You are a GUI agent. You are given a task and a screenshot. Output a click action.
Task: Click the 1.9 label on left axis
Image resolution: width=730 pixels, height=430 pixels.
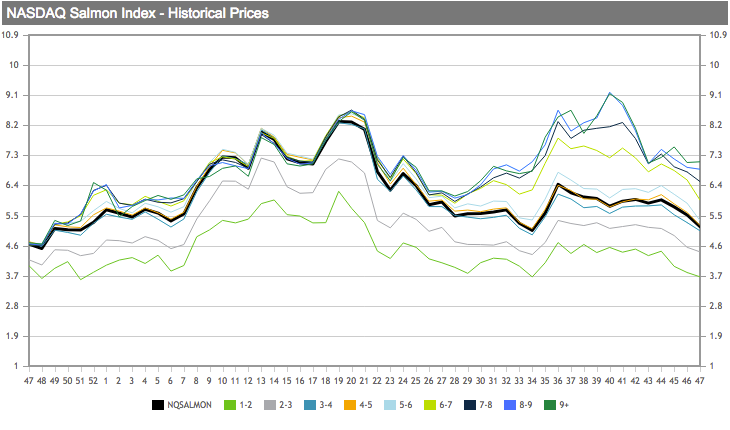pos(13,336)
